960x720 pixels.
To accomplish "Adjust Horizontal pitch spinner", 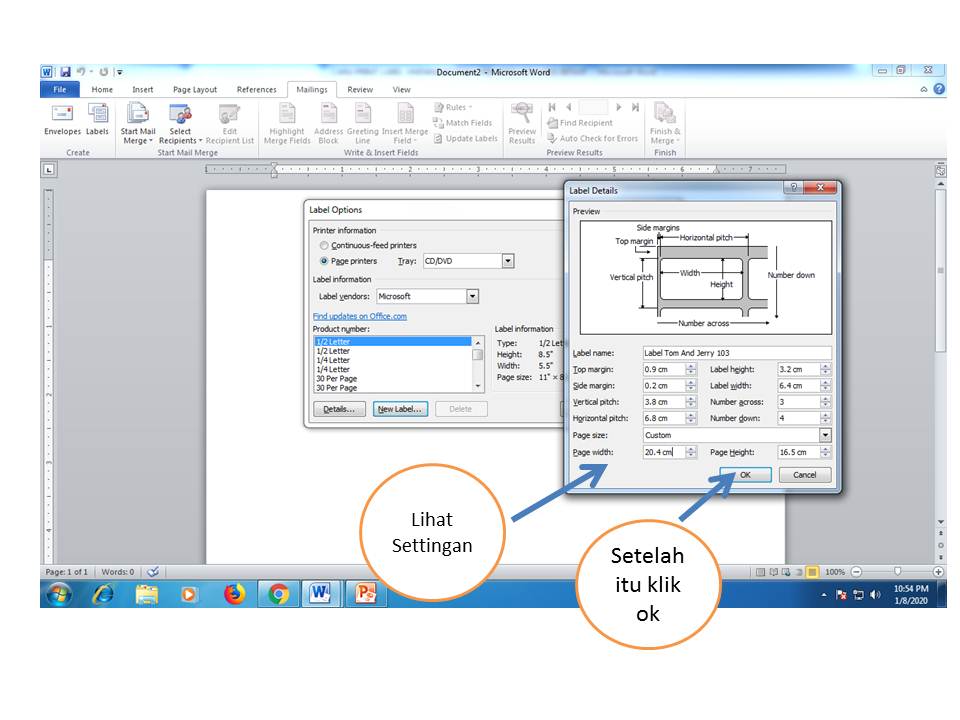I will 691,418.
